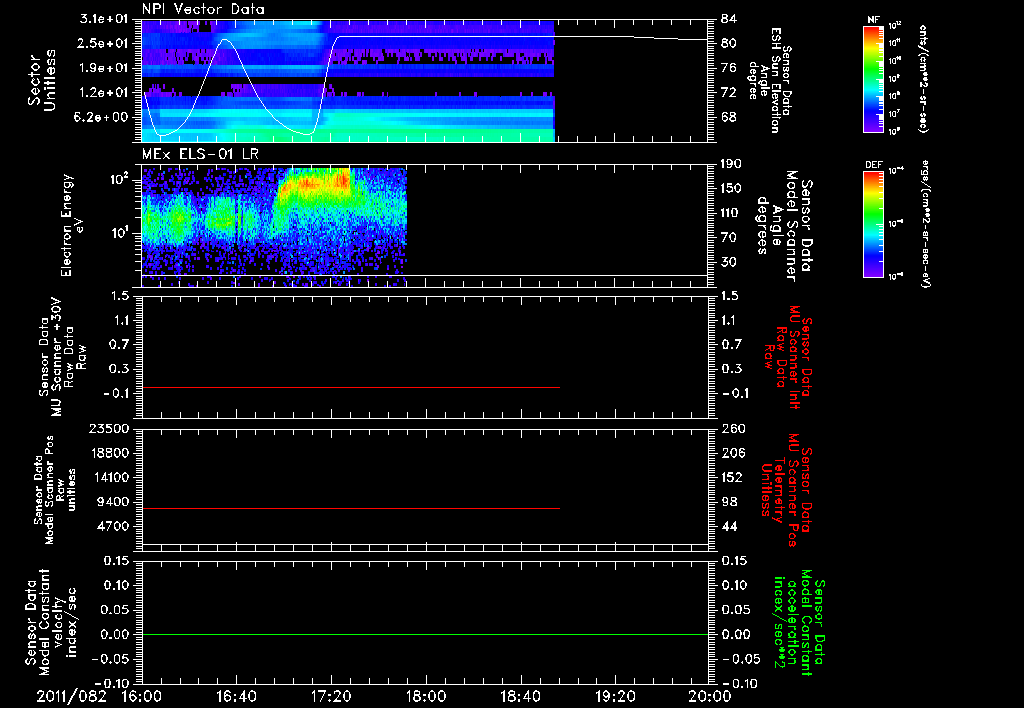Click the 80 degree tick on elevation axis
This screenshot has height=708, width=1024.
(728, 43)
